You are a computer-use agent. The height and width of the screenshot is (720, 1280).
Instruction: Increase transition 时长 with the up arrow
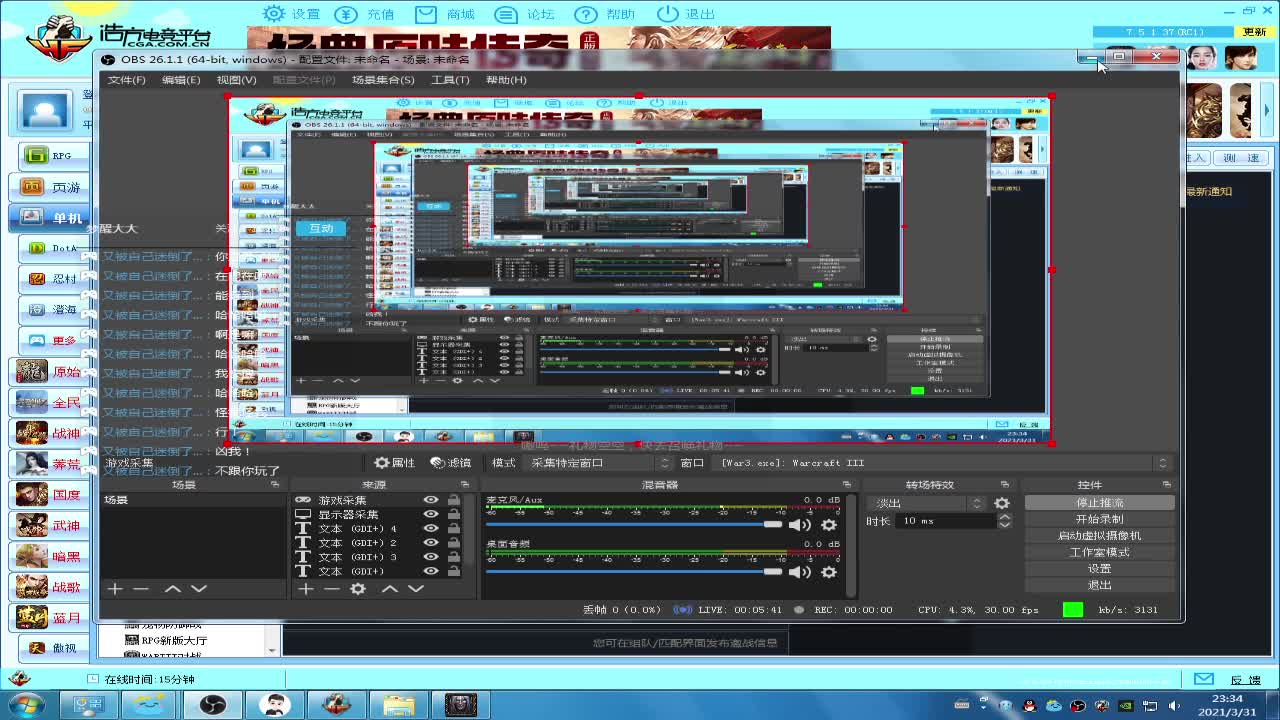click(1005, 517)
